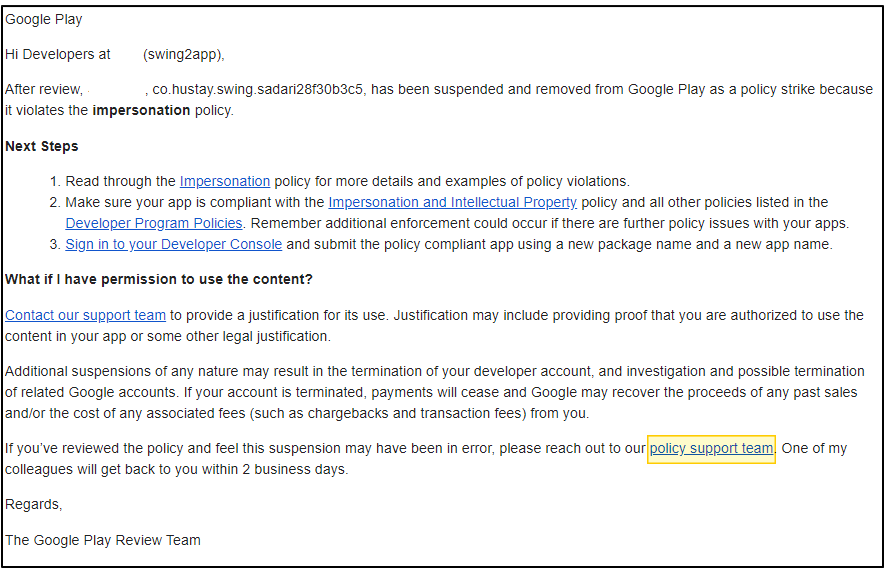Click the Google Play title text
The image size is (887, 572).
[44, 19]
